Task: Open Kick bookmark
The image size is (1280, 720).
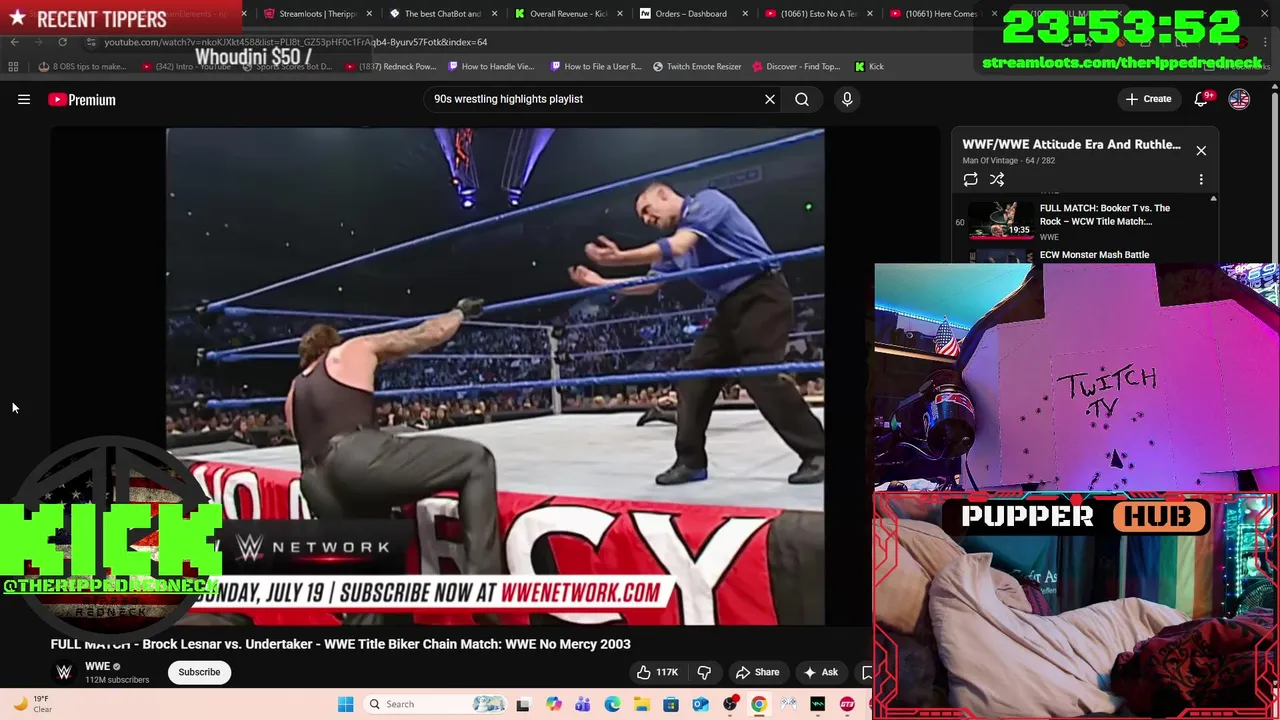Action: point(869,67)
